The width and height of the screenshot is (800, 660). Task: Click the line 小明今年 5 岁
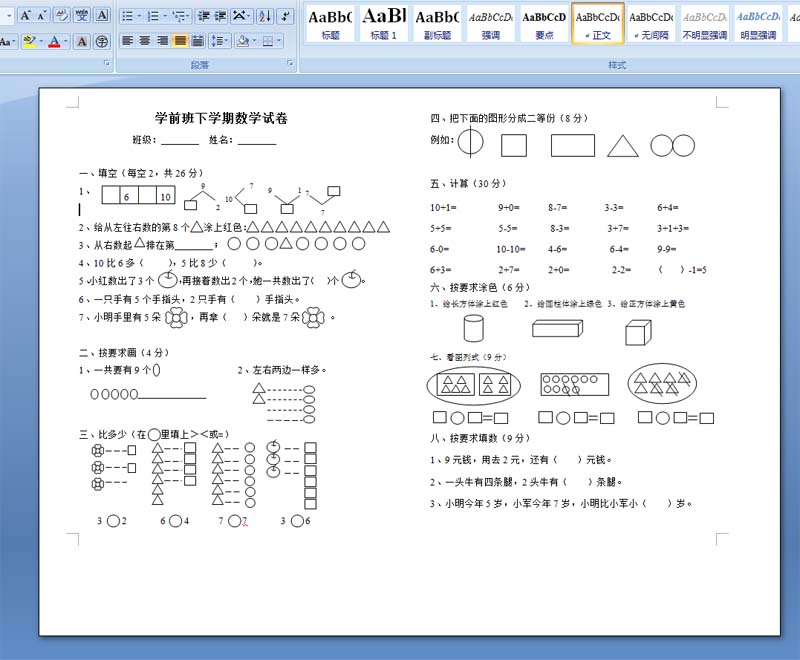561,504
